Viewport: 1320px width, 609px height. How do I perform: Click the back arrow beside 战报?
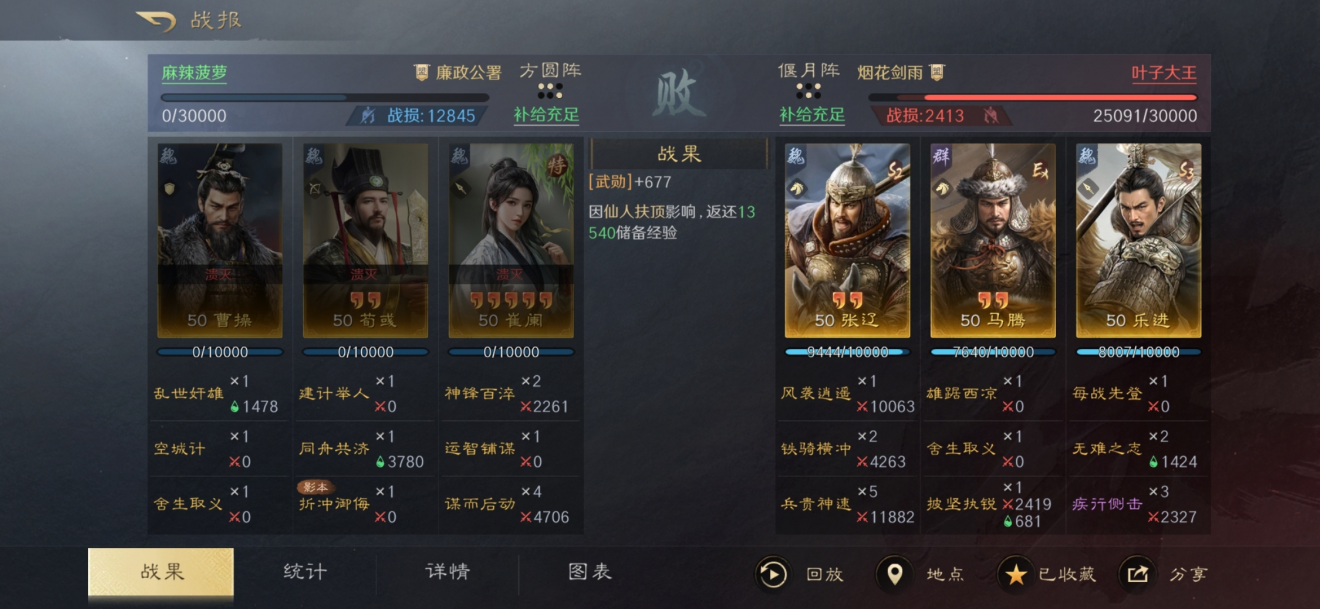[x=156, y=19]
